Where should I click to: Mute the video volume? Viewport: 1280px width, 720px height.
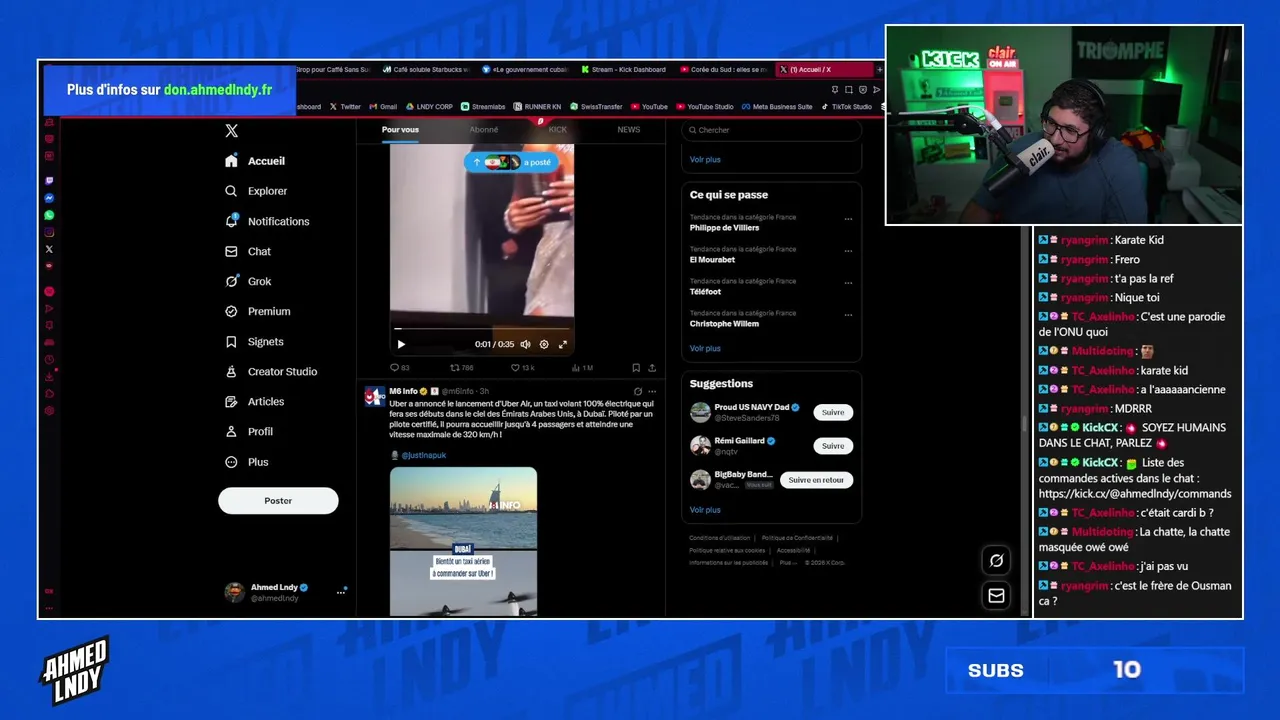[525, 344]
